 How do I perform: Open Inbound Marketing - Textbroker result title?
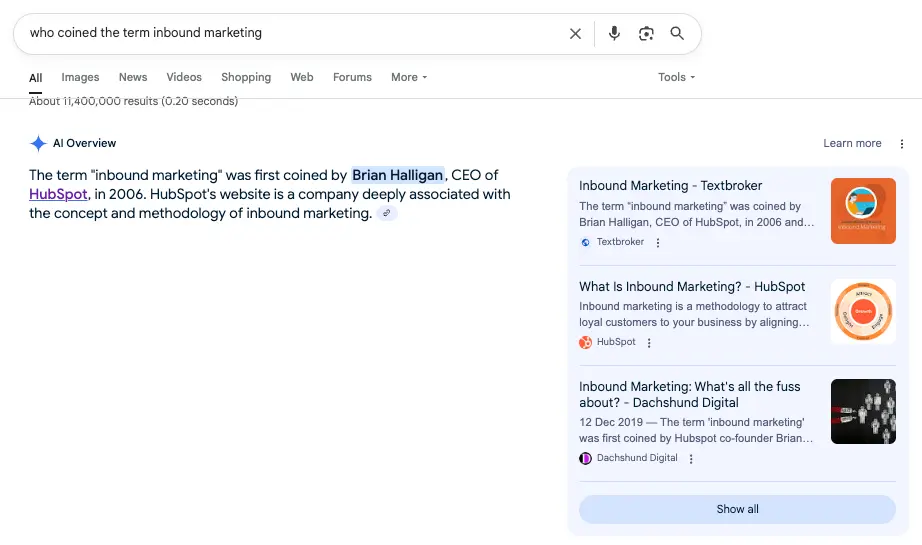pyautogui.click(x=670, y=186)
